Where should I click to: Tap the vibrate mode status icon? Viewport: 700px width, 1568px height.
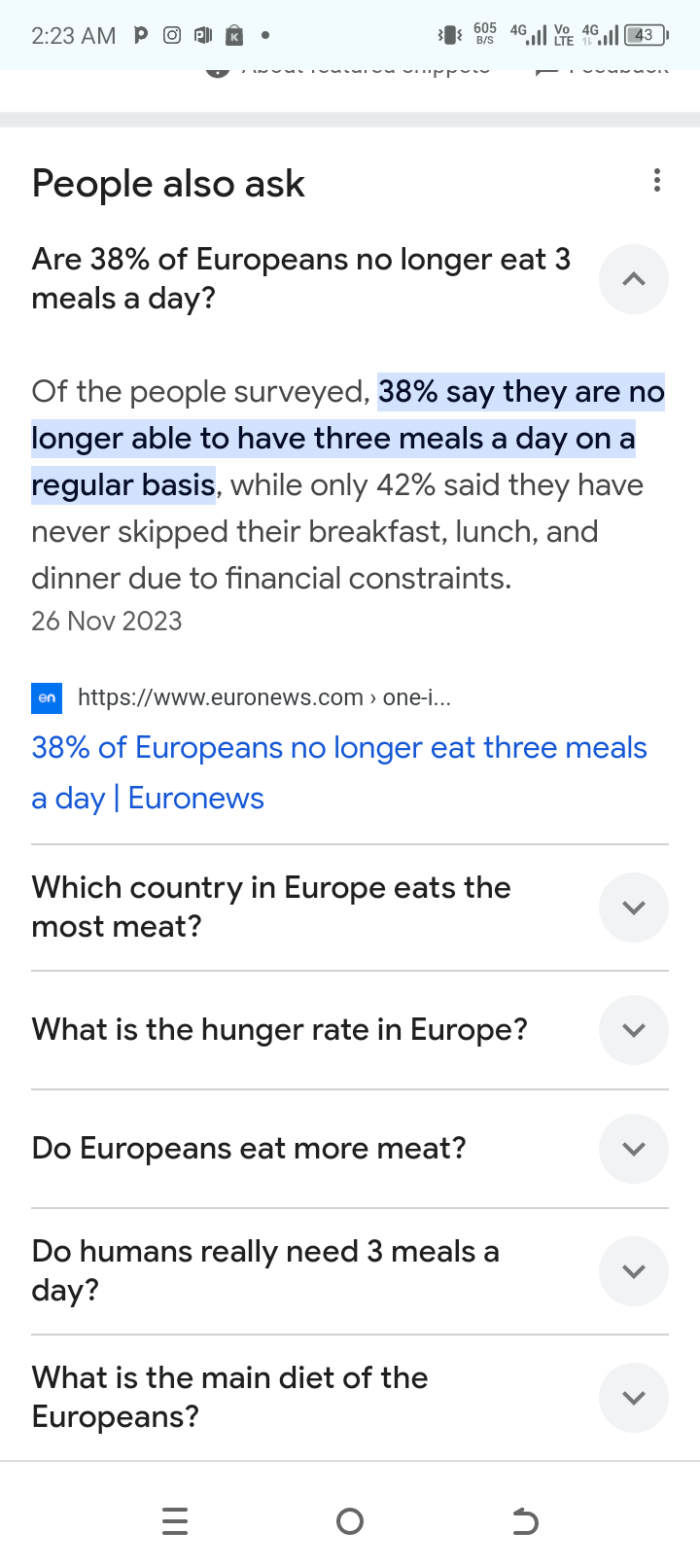coord(449,35)
